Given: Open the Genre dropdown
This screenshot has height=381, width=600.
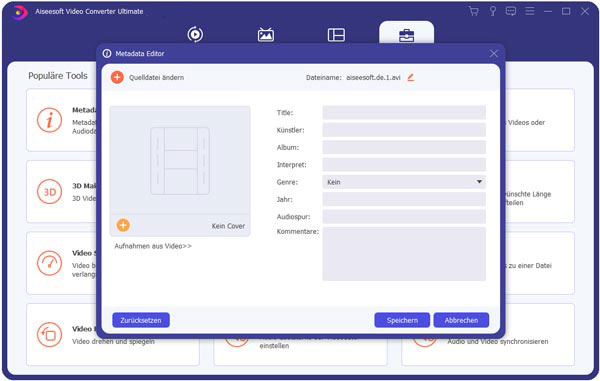Looking at the screenshot, I should 404,182.
